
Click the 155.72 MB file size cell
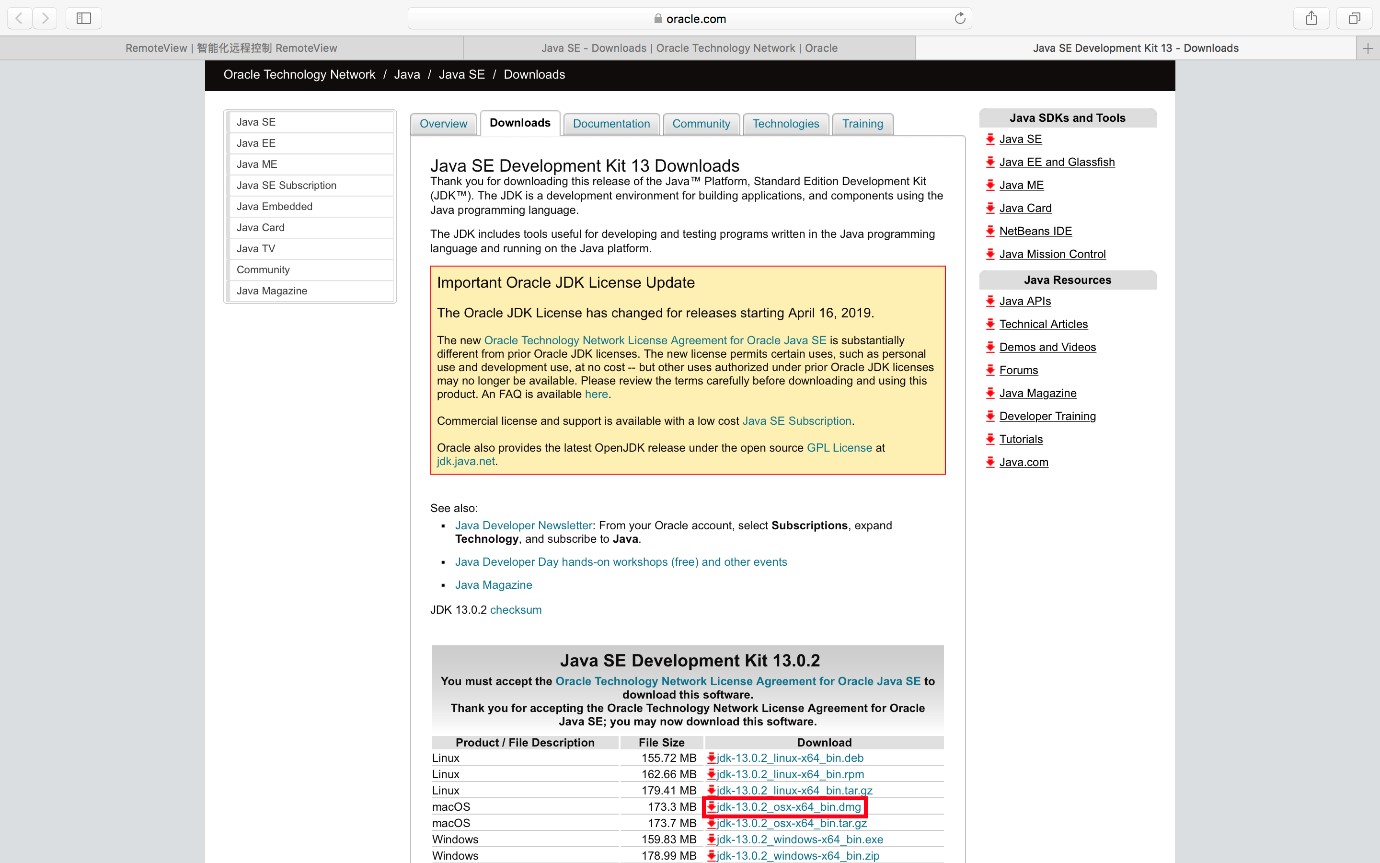tap(661, 758)
